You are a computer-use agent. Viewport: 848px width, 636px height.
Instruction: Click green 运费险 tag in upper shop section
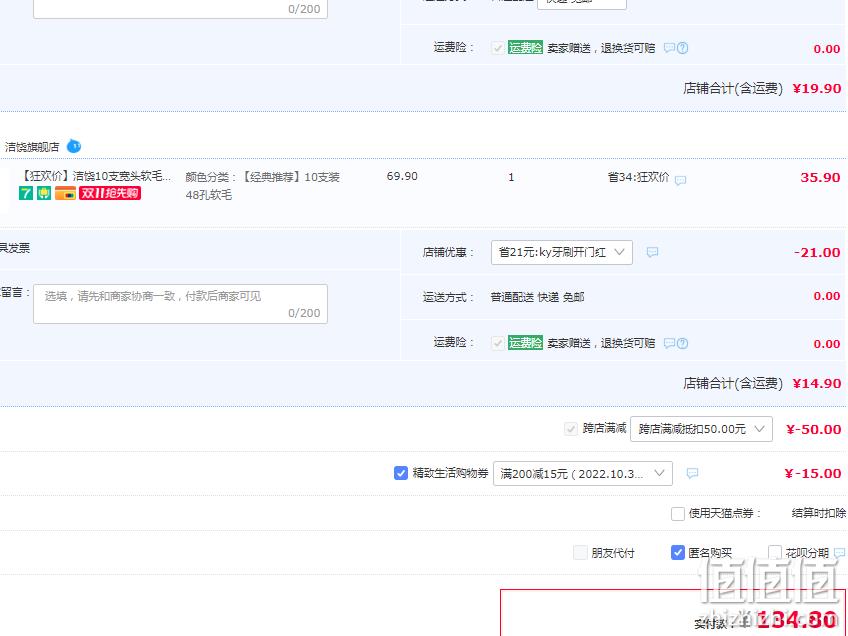525,48
